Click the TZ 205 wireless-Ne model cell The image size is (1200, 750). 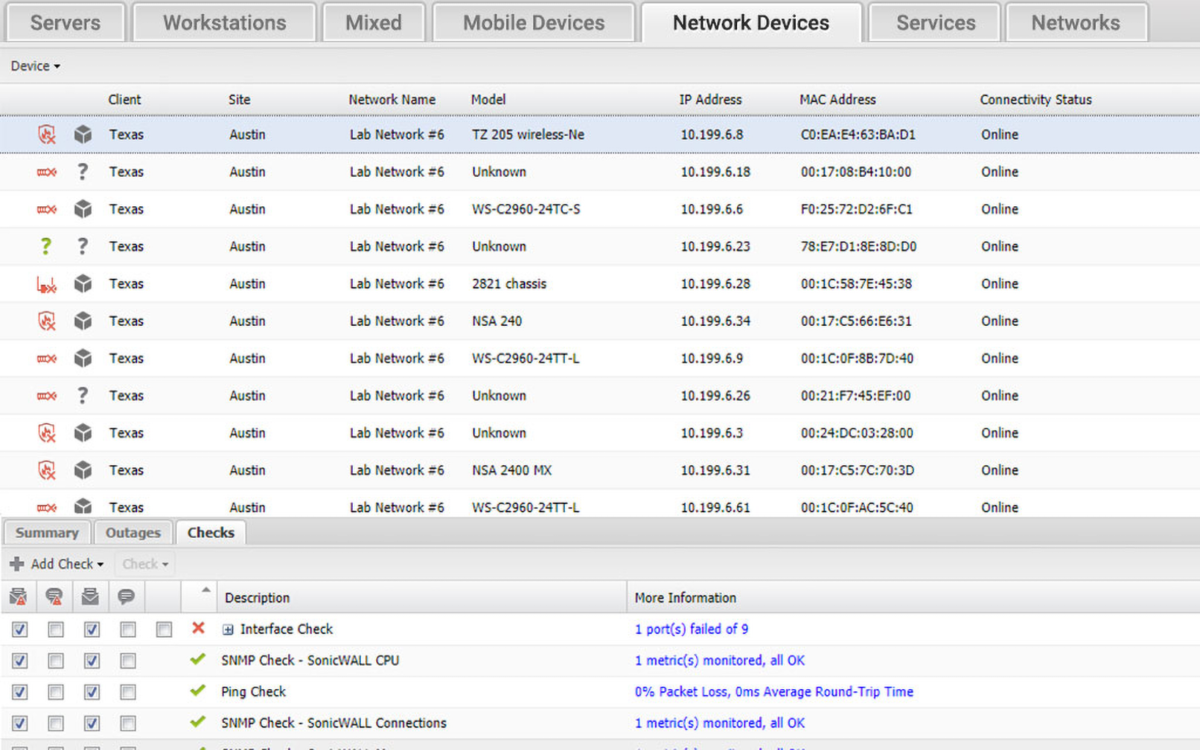click(x=528, y=134)
